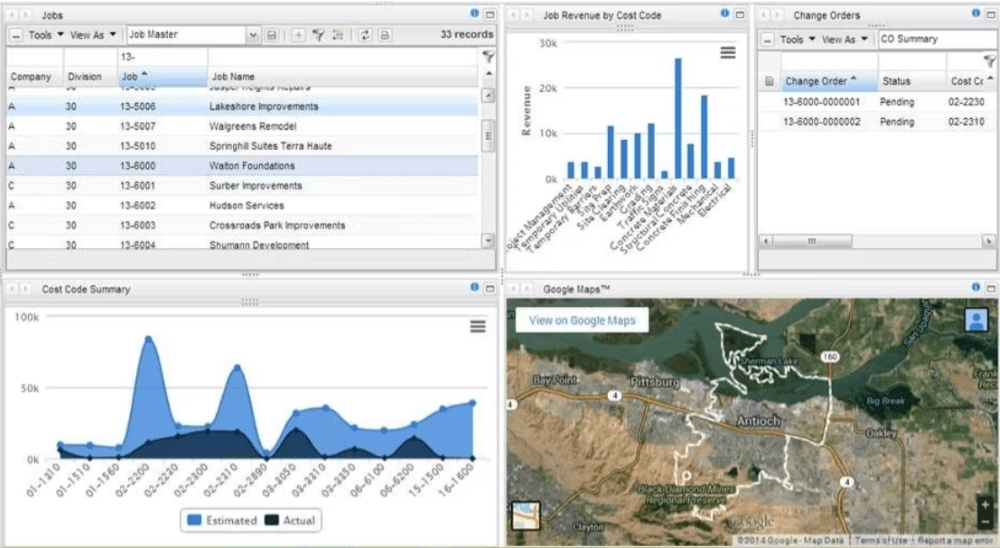The width and height of the screenshot is (1000, 548).
Task: Maximize Job Revenue by Cost Code panel
Action: [x=740, y=14]
